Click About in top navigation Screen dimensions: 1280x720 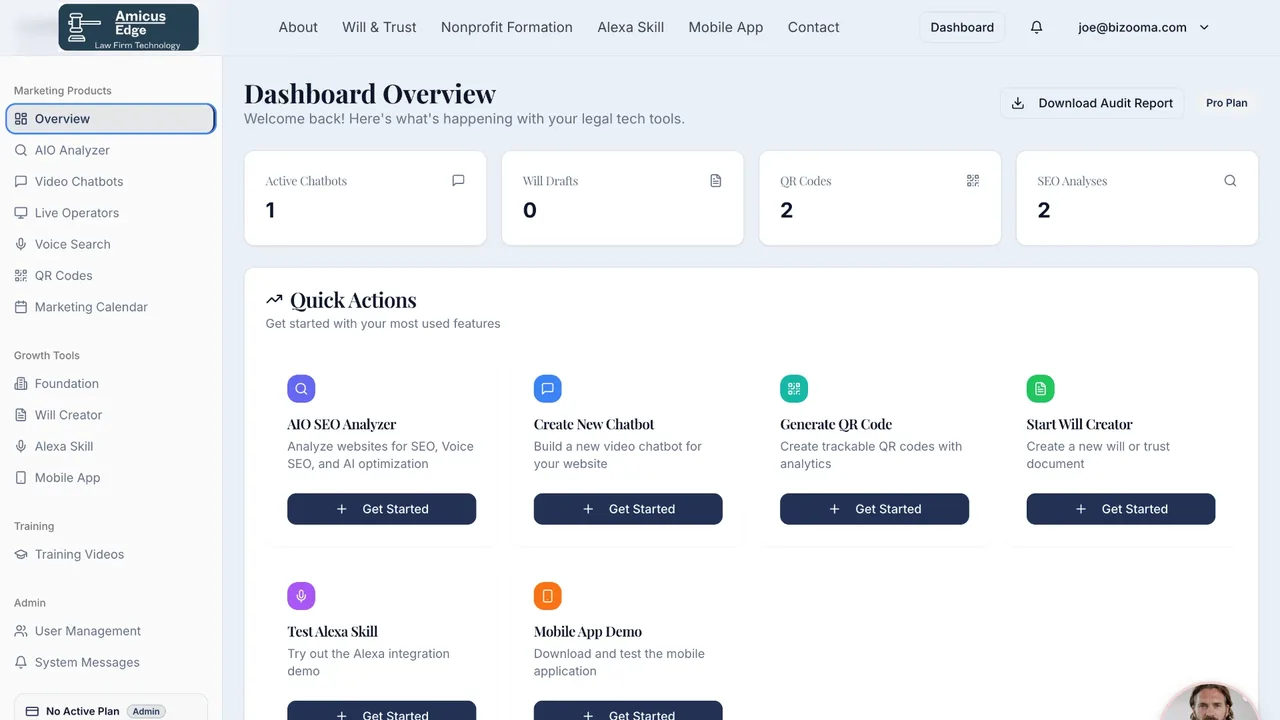click(x=298, y=27)
